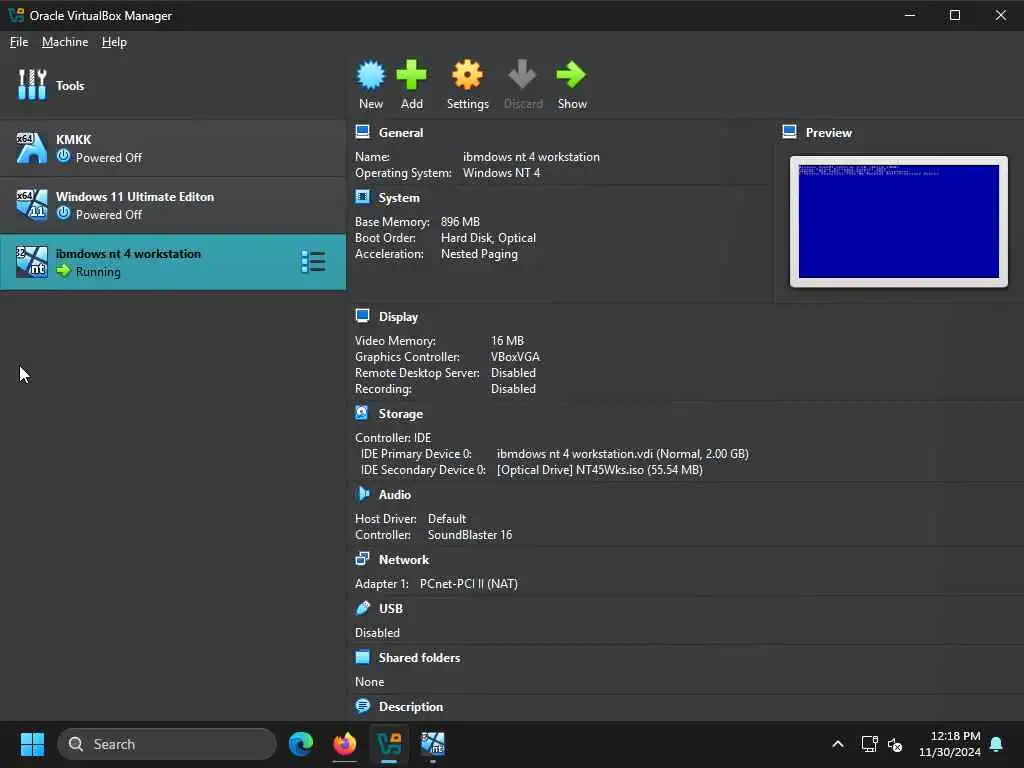Click the green Add machine icon
This screenshot has height=768, width=1024.
411,75
